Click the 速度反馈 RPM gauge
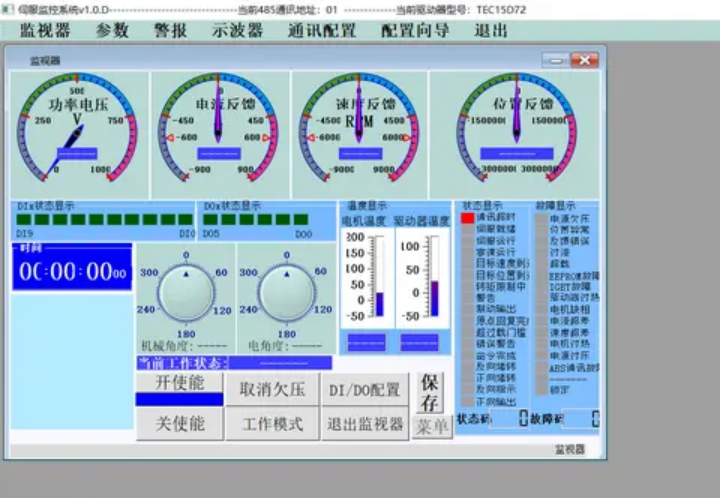720x498 pixels. click(358, 127)
